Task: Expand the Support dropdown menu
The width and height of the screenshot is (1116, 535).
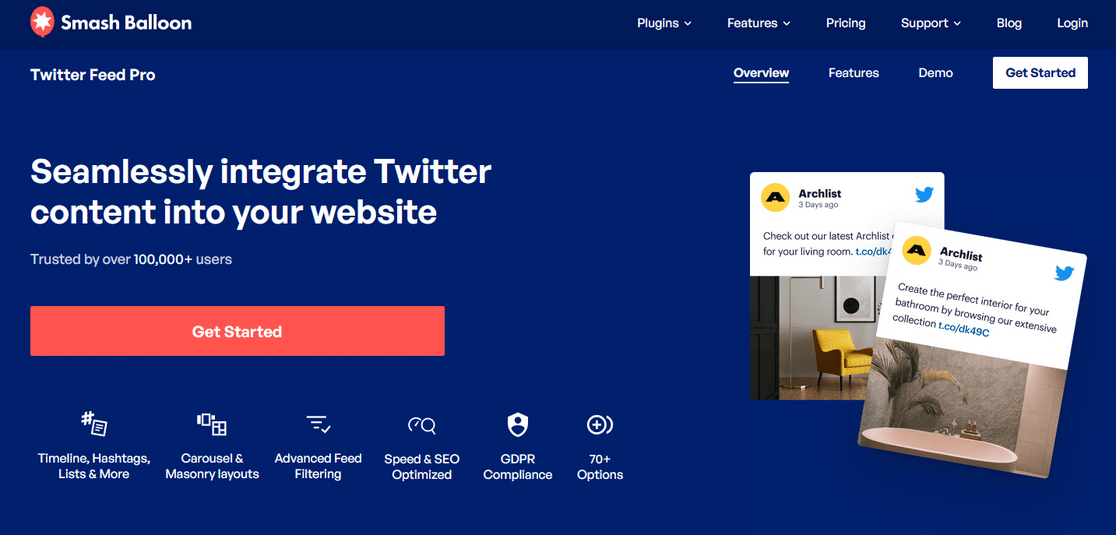Action: [x=931, y=23]
